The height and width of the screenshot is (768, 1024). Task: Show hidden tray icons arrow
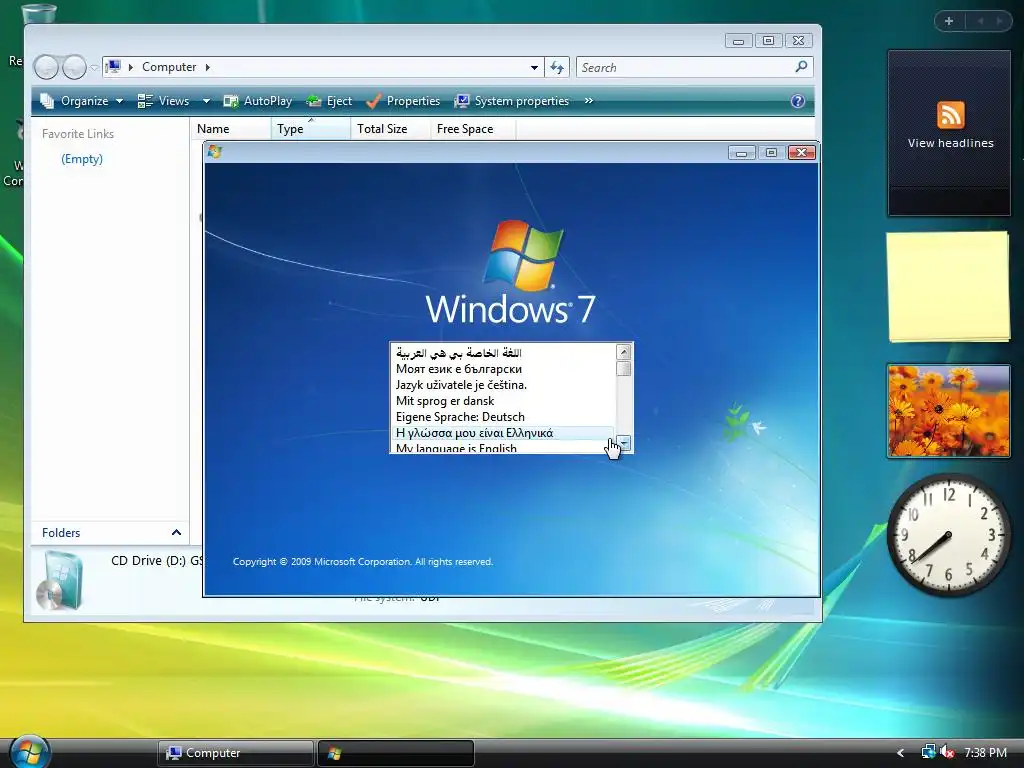(x=901, y=753)
